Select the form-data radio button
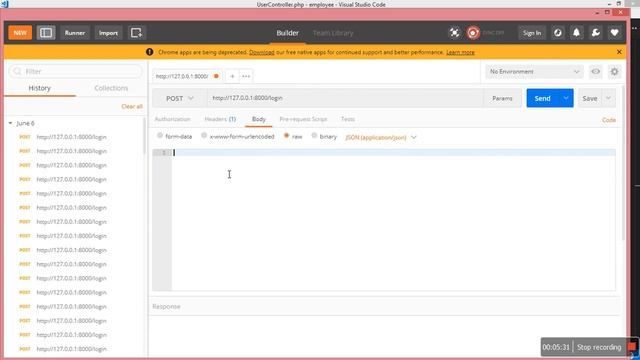The image size is (640, 360). pyautogui.click(x=160, y=136)
